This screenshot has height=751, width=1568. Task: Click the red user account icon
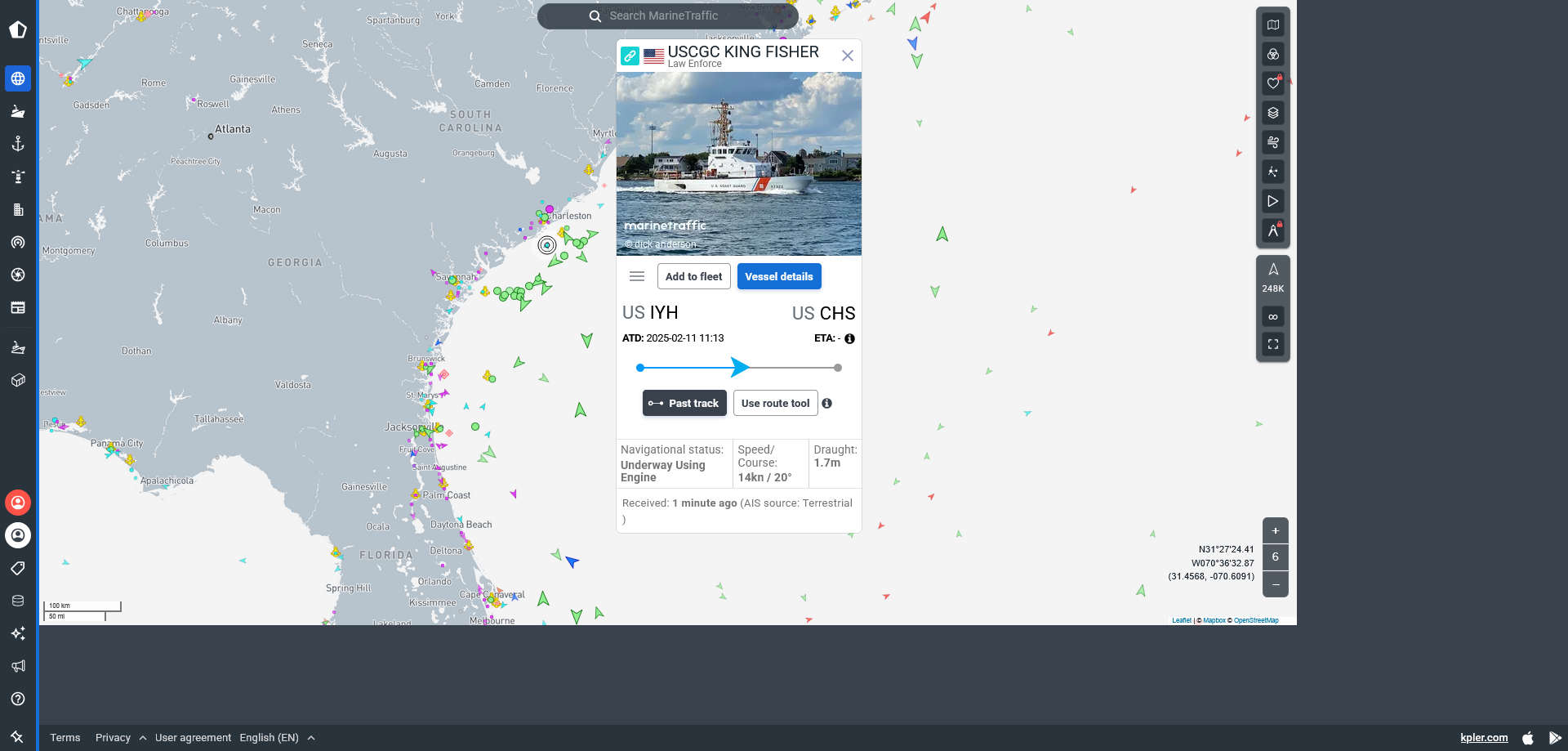point(18,503)
